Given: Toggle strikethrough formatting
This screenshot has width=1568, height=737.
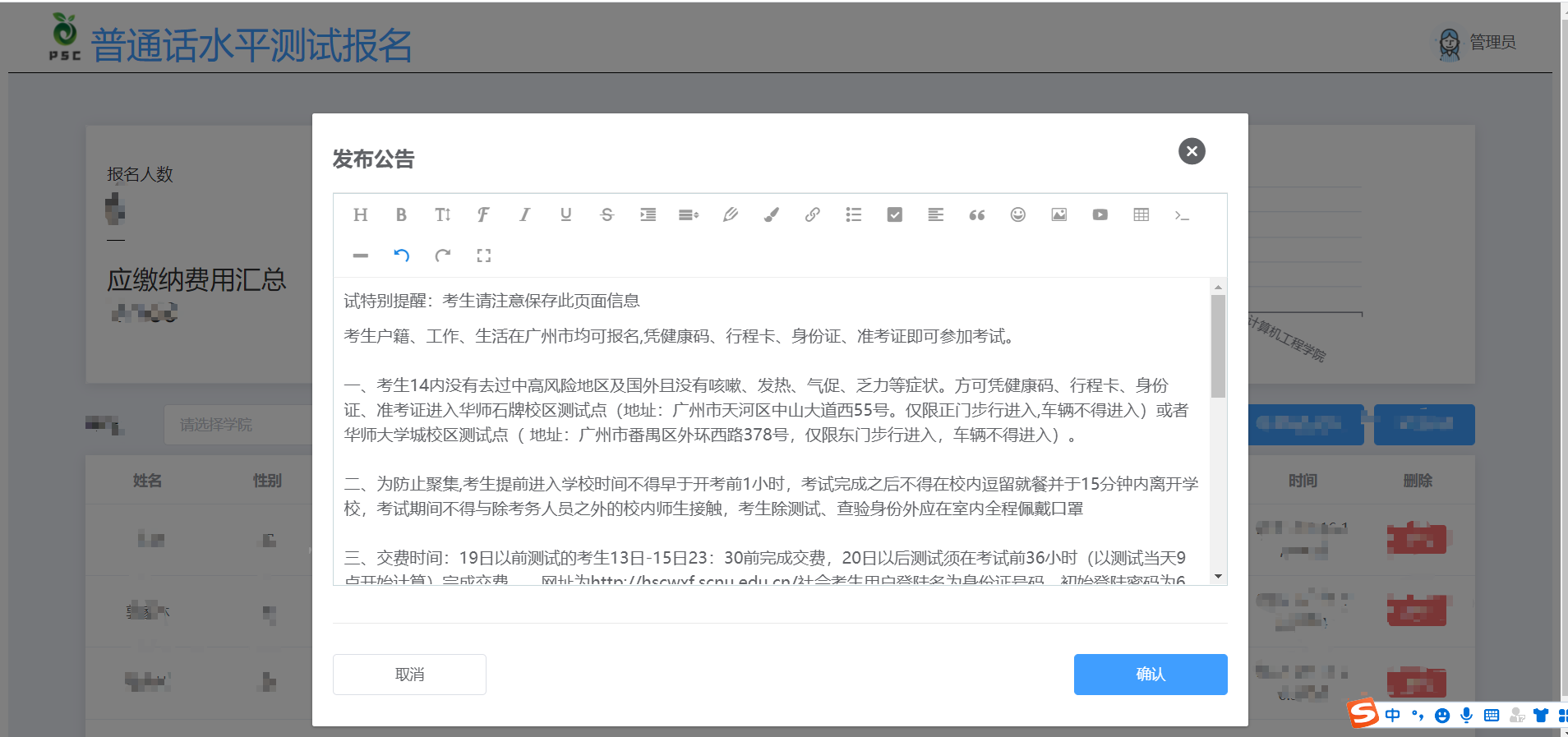Looking at the screenshot, I should click(x=606, y=214).
